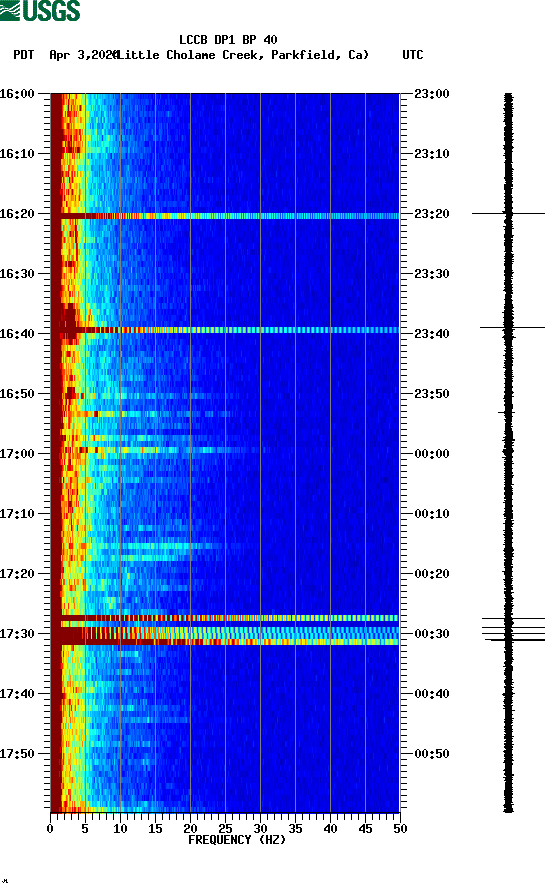This screenshot has height=892, width=552.
Task: Click the seismogram spike at 23:20 UTC
Action: (x=508, y=213)
